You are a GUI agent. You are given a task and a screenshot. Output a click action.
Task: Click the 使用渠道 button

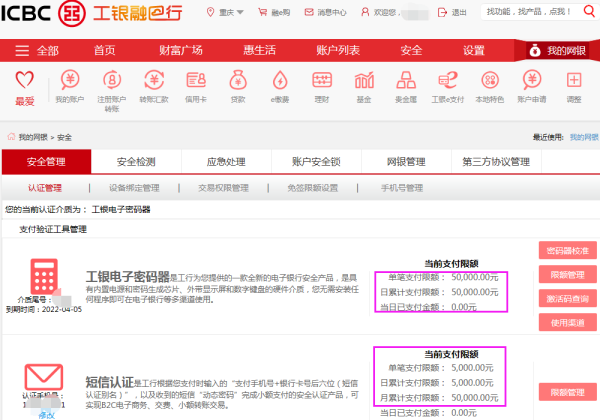tap(567, 323)
